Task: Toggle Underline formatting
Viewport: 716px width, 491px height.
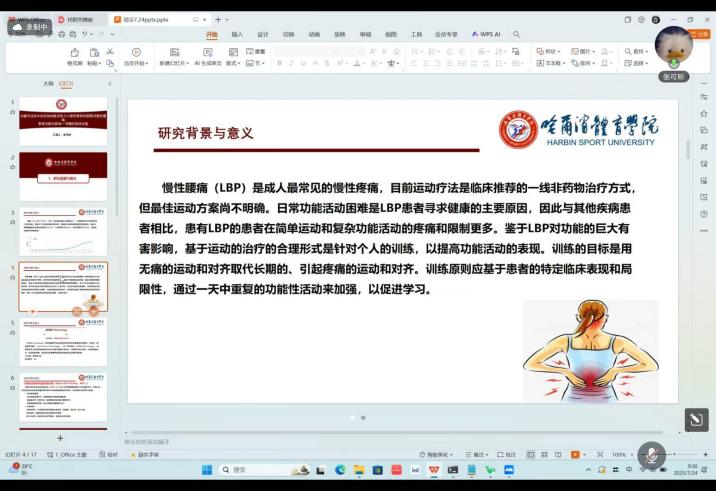Action: pyautogui.click(x=303, y=63)
